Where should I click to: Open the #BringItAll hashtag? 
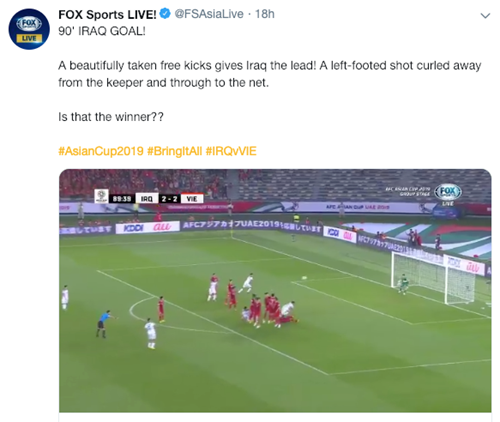tap(174, 151)
